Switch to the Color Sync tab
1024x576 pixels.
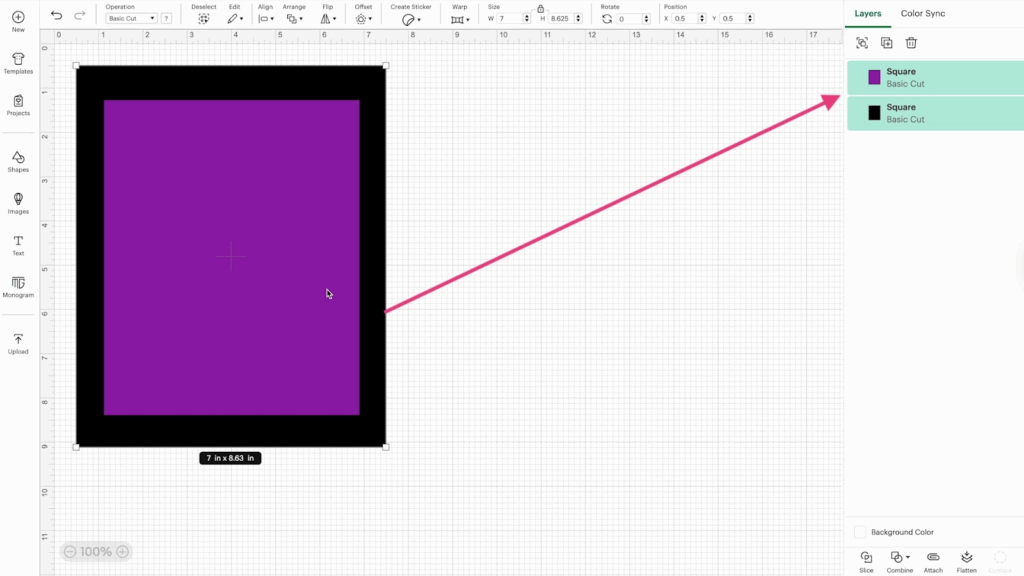tap(923, 13)
